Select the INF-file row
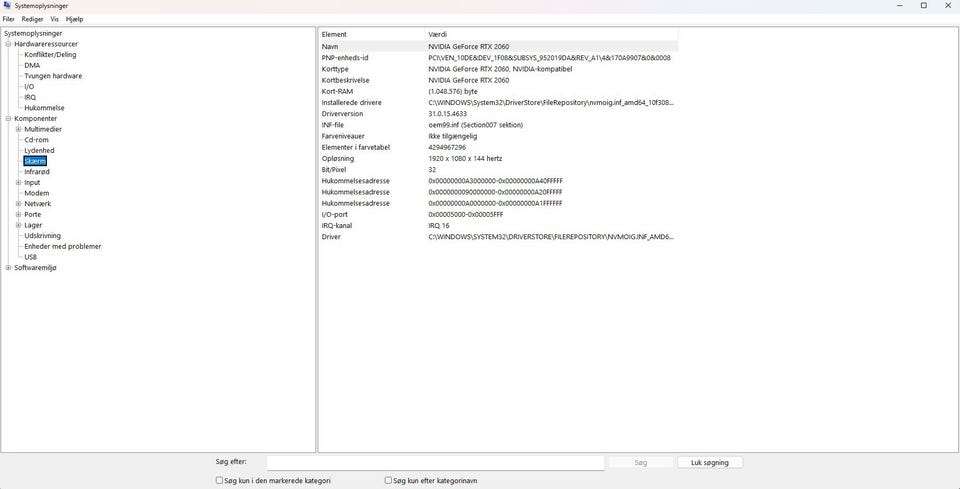This screenshot has height=489, width=960. [x=498, y=125]
